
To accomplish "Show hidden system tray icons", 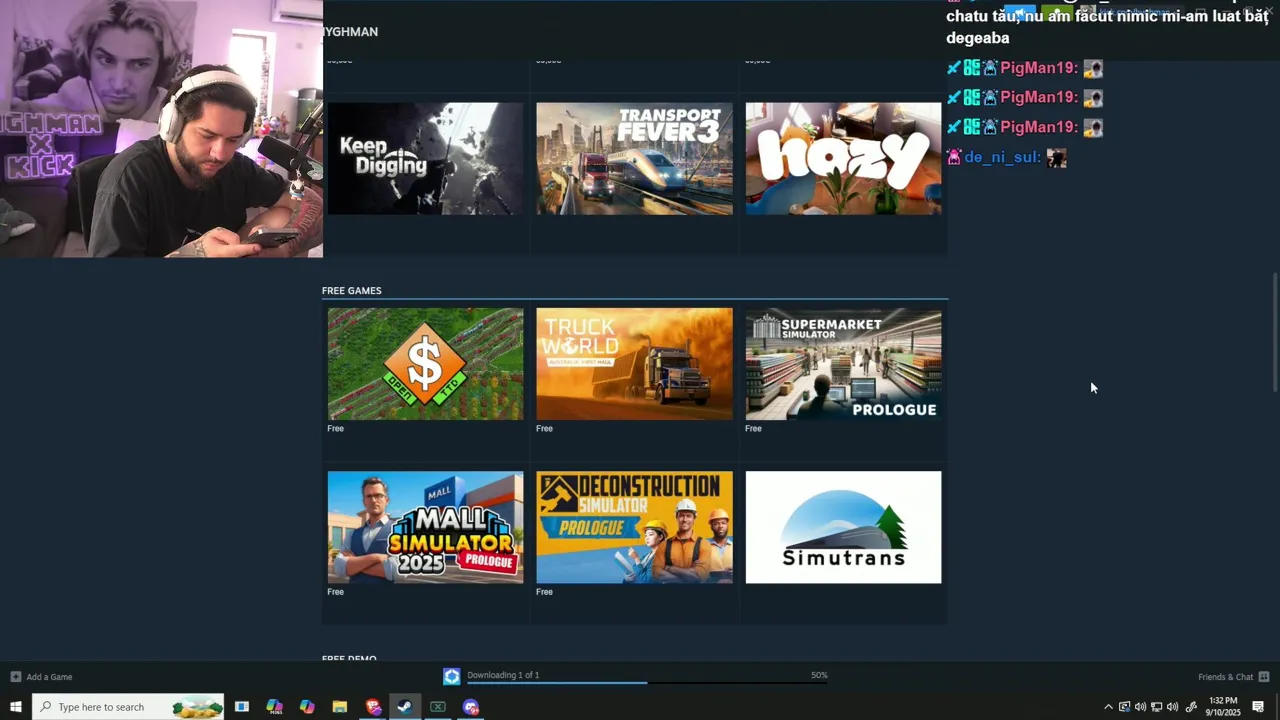I will tap(1108, 707).
